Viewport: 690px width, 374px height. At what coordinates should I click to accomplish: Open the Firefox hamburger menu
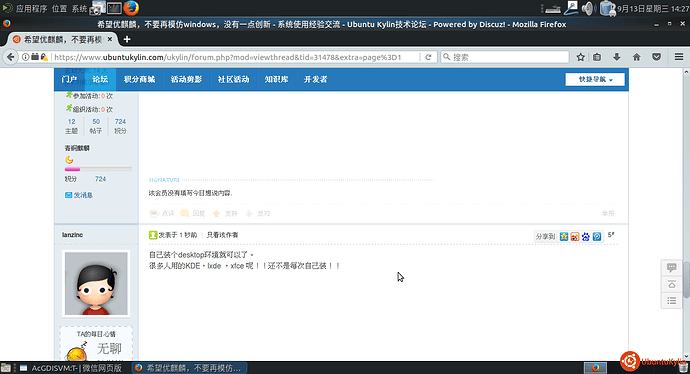tap(679, 57)
